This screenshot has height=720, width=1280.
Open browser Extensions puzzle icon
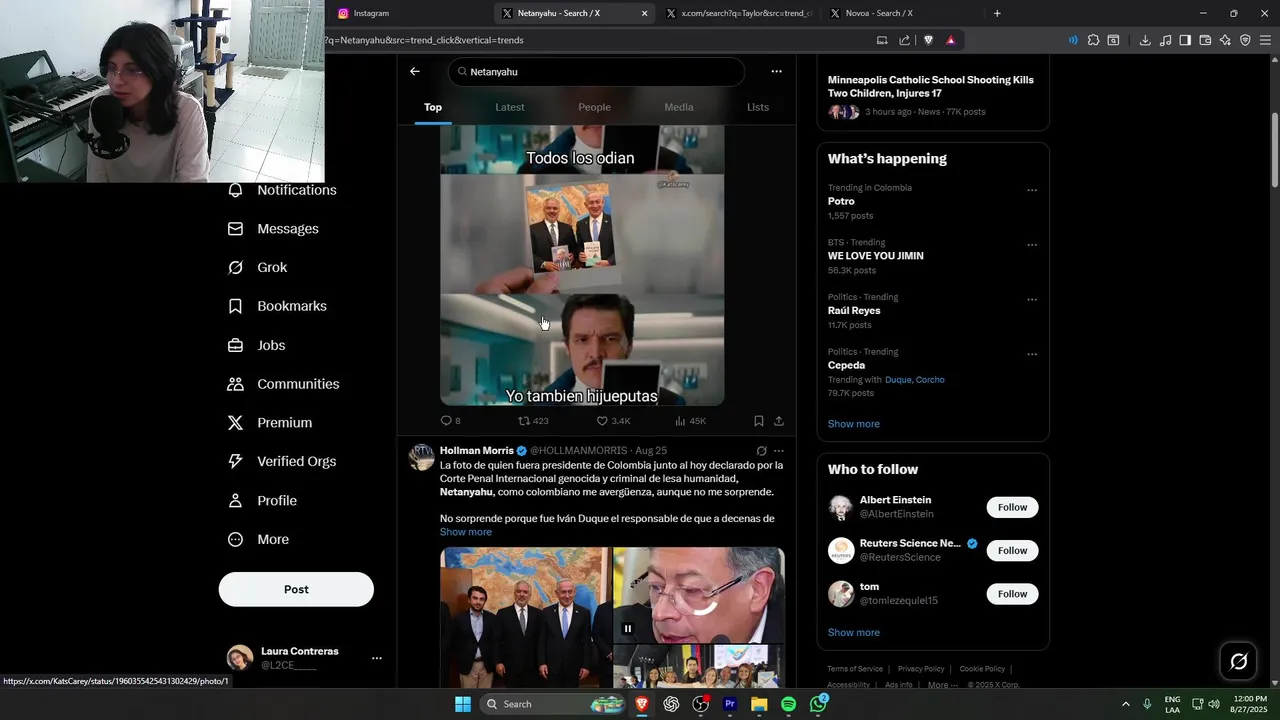[1093, 40]
